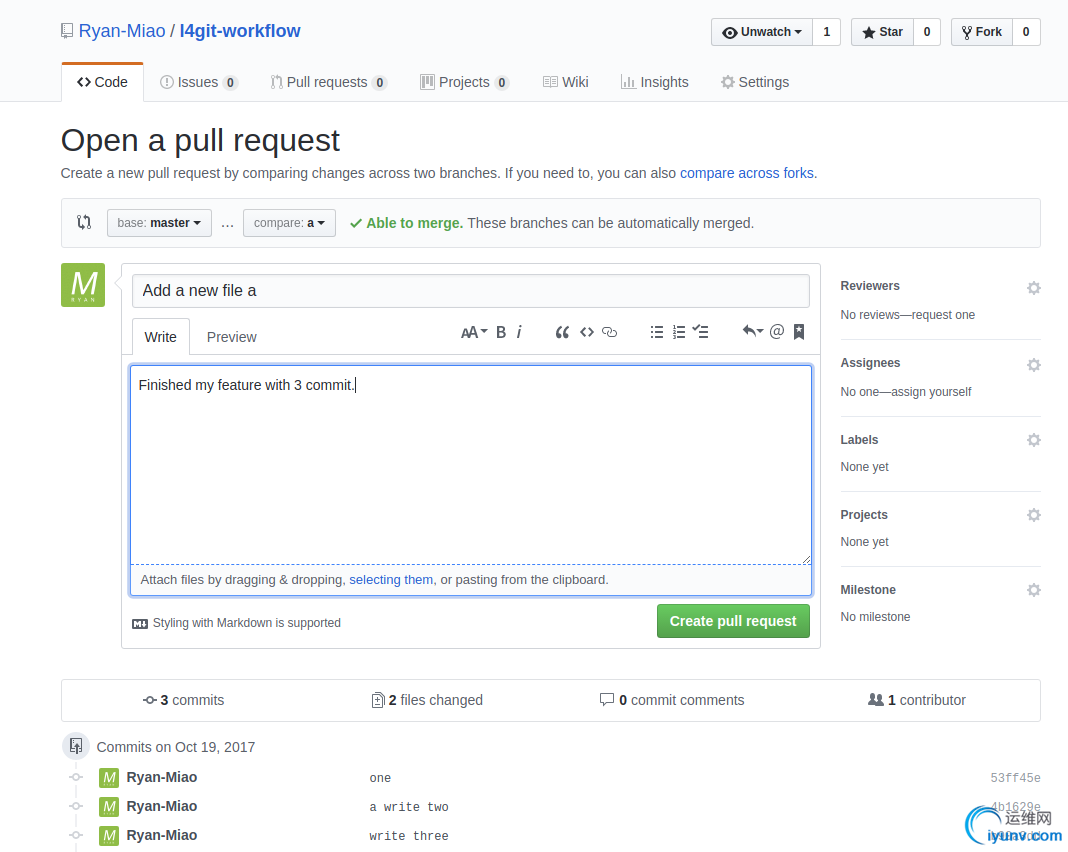Reference an issue with the bookmark icon
Image resolution: width=1068 pixels, height=852 pixels.
click(x=799, y=332)
